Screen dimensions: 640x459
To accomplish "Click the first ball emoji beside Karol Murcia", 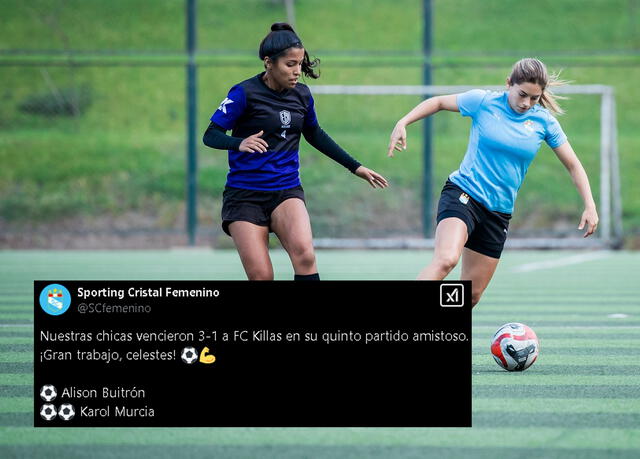I will pyautogui.click(x=48, y=412).
